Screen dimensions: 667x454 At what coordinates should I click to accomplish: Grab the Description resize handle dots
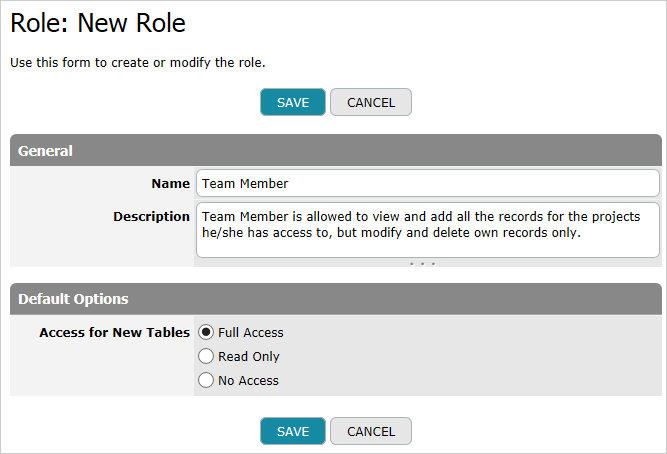(x=422, y=264)
